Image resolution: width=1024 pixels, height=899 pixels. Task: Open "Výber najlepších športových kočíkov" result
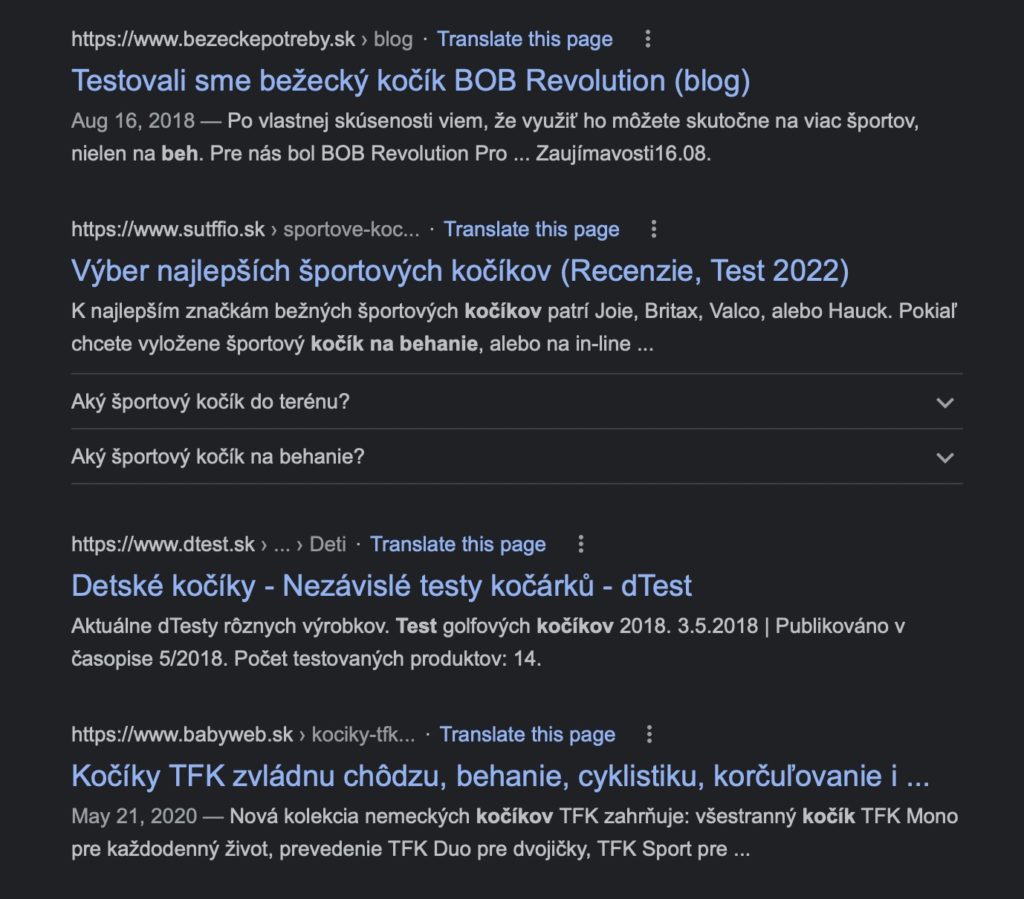[460, 271]
